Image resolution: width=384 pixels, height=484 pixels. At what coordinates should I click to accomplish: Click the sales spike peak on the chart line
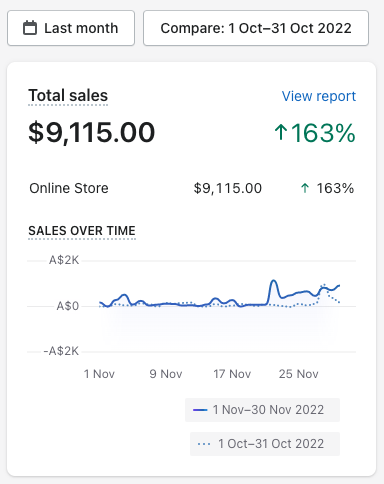pyautogui.click(x=274, y=281)
